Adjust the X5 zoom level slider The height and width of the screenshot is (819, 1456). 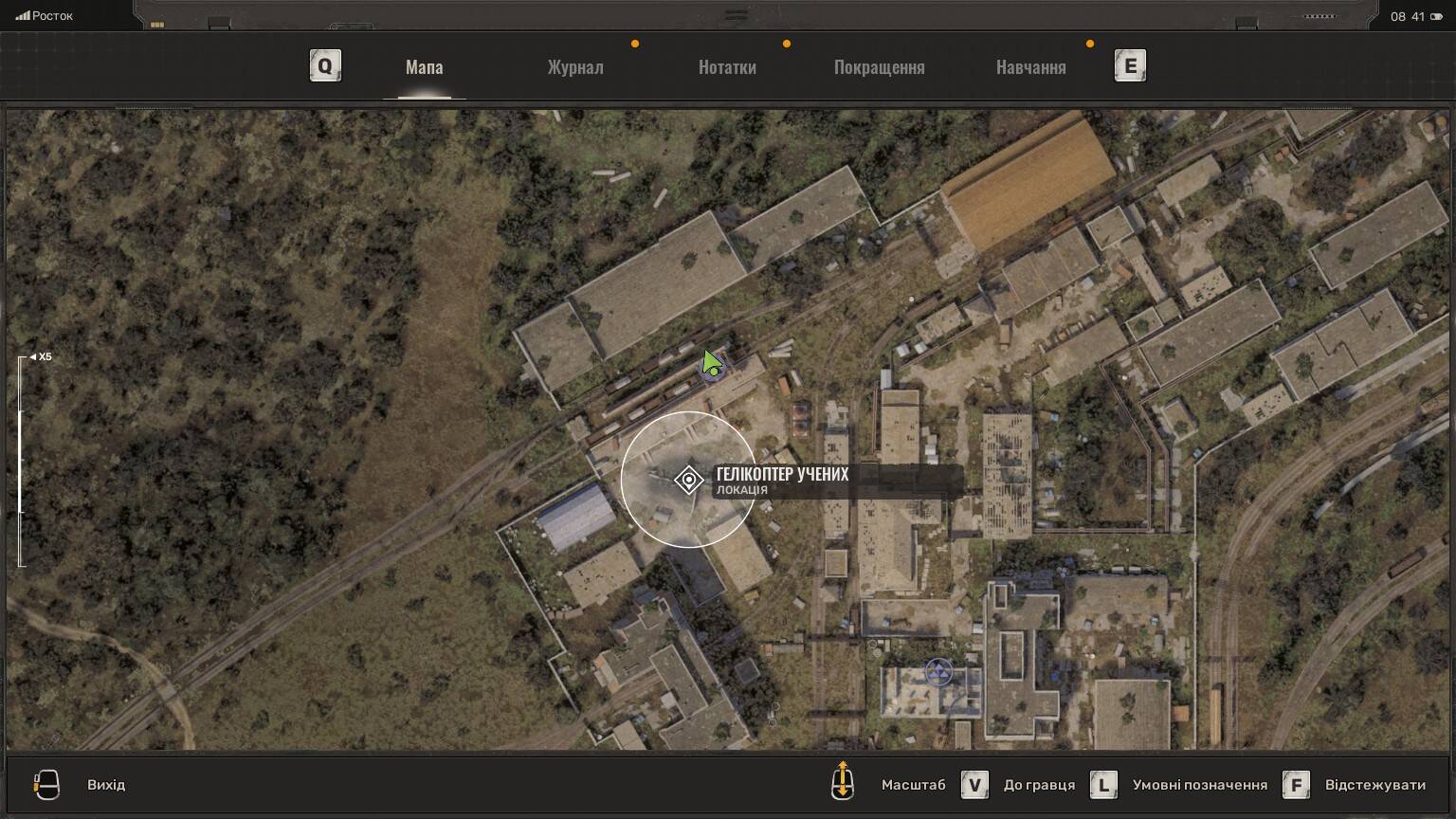tap(21, 462)
